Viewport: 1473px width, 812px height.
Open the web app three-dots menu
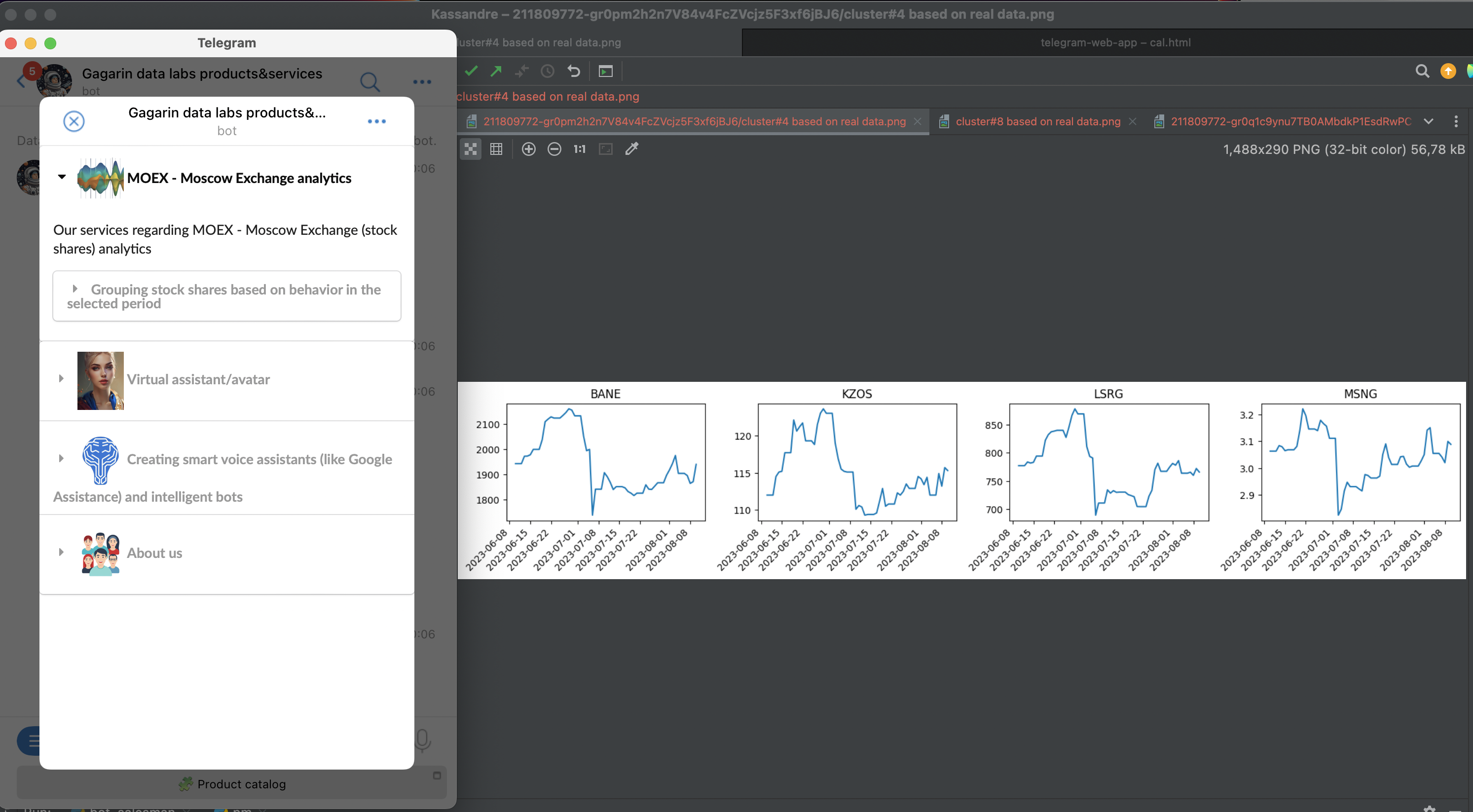(x=376, y=121)
